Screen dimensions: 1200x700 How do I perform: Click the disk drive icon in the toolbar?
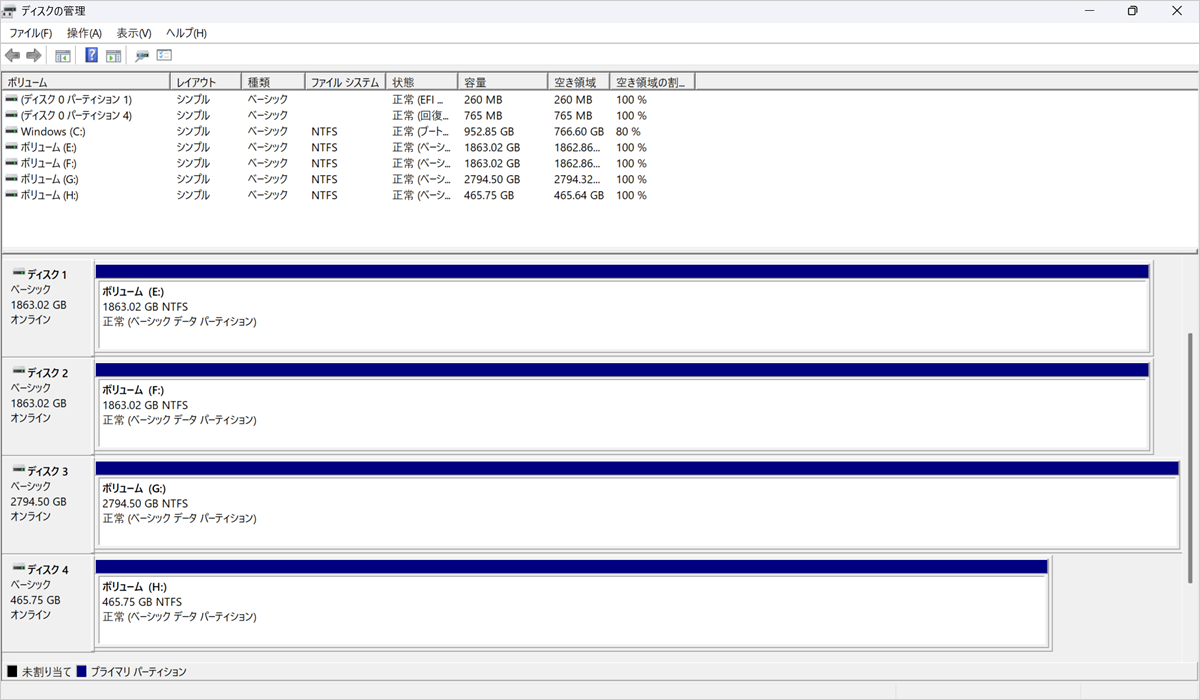point(142,56)
